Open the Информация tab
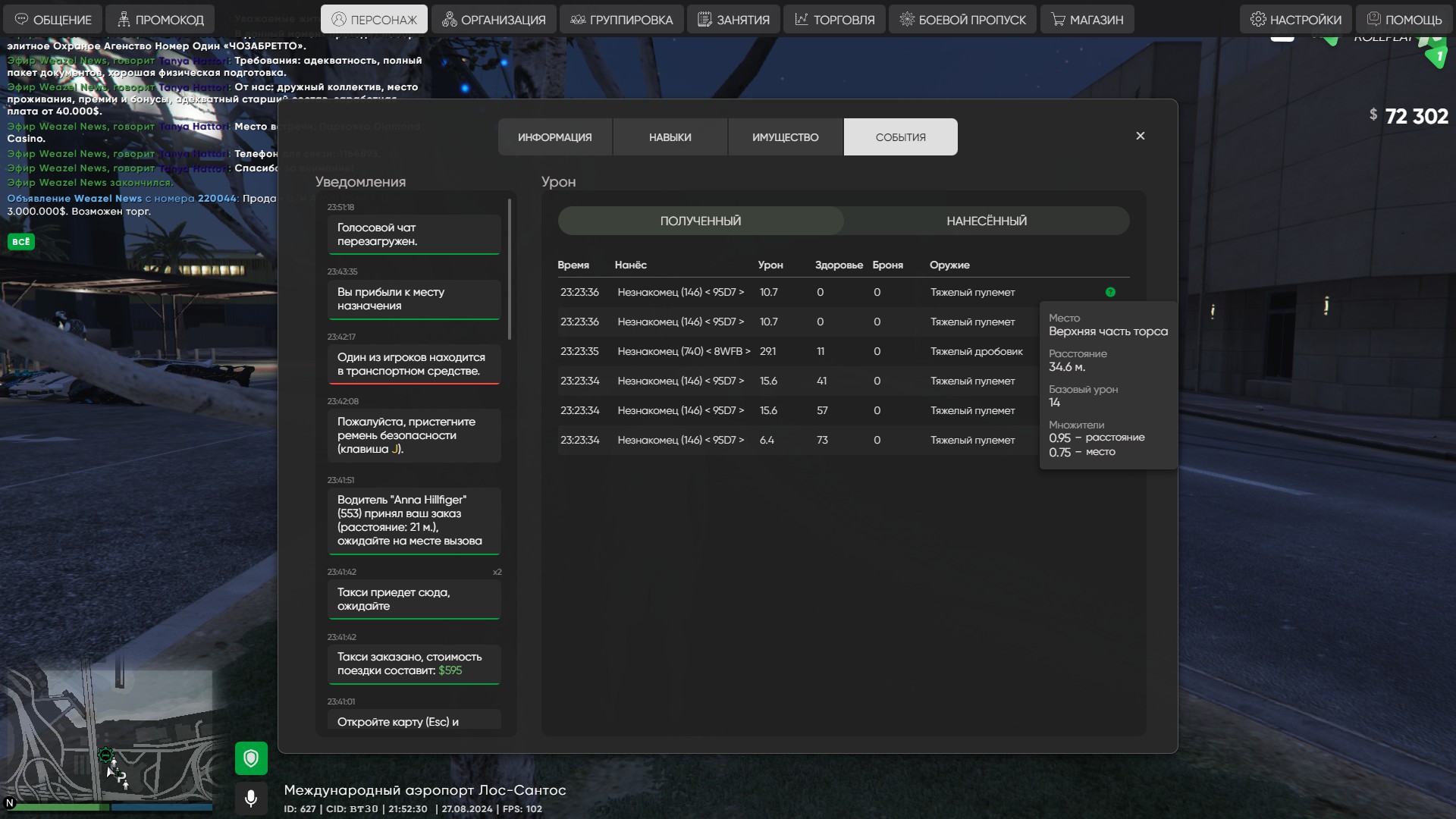1456x819 pixels. click(554, 137)
